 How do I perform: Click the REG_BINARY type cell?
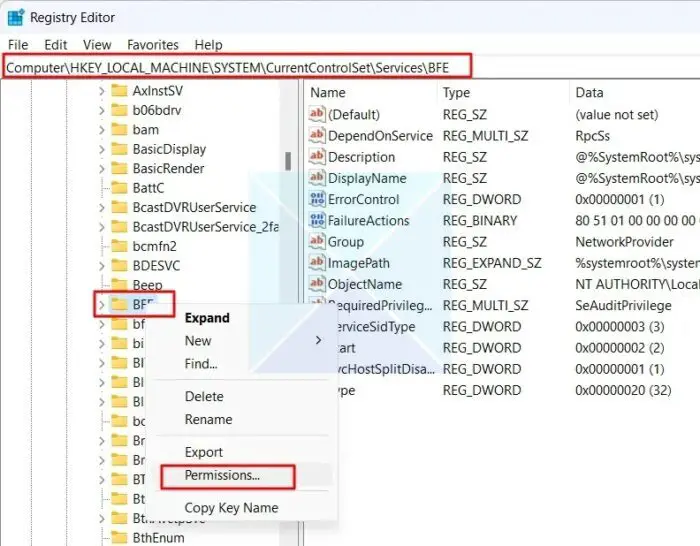(480, 221)
